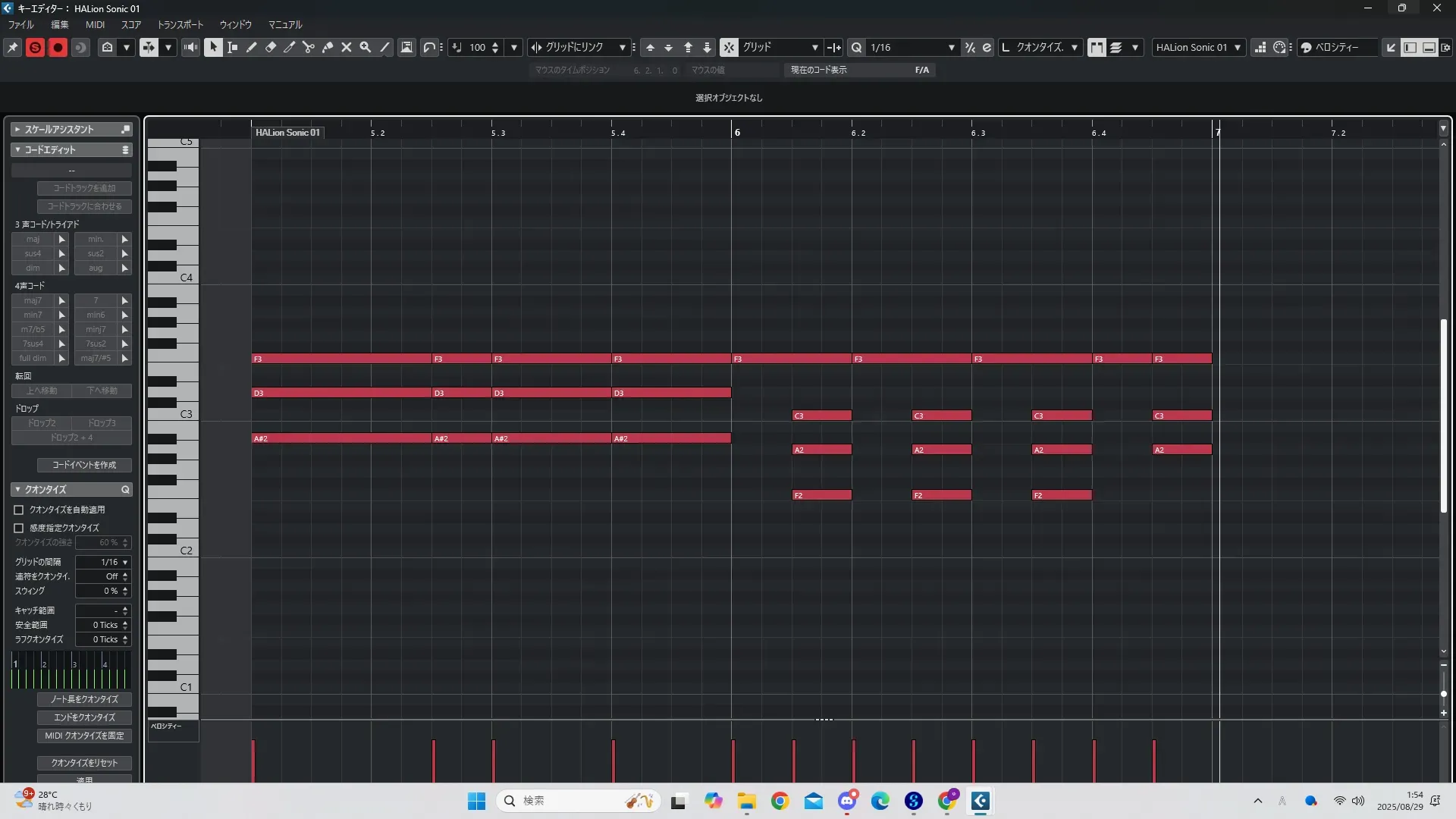The image size is (1456, 819).
Task: Toggle the Snap on/off button
Action: pyautogui.click(x=729, y=47)
